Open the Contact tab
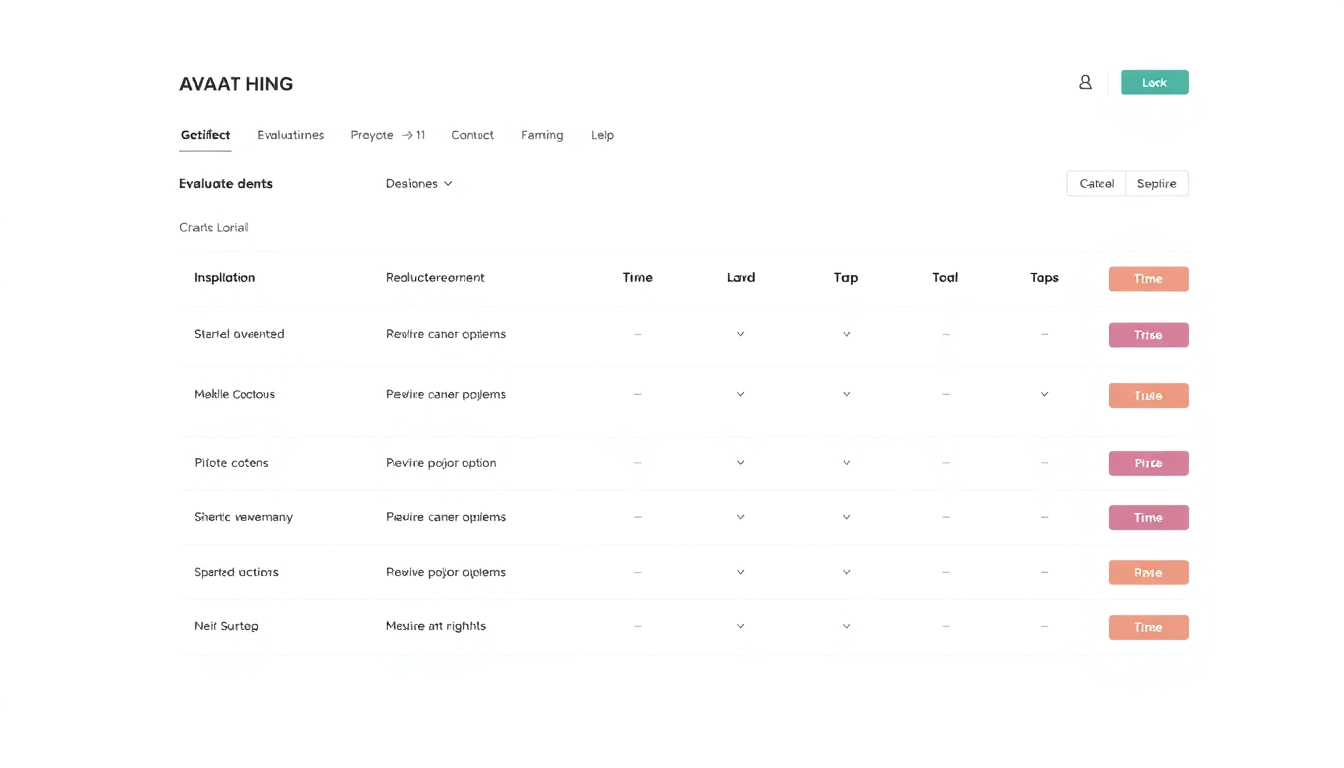The width and height of the screenshot is (1344, 768). click(472, 134)
